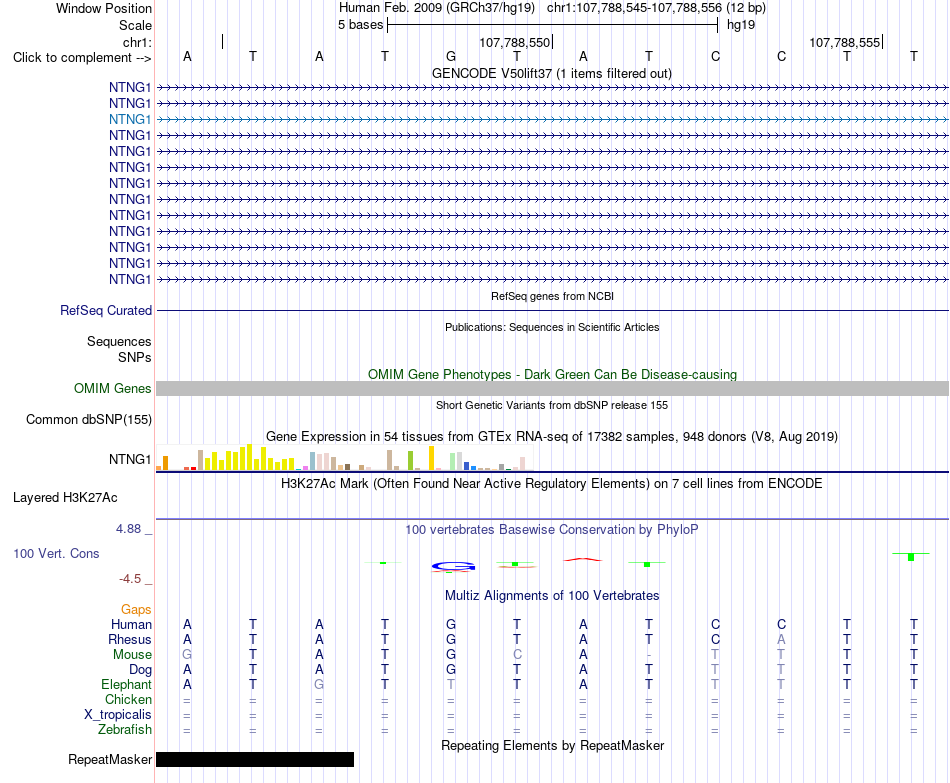Click the chr1:107,788,545-107,788,556 (12 bp) position text

(656, 8)
